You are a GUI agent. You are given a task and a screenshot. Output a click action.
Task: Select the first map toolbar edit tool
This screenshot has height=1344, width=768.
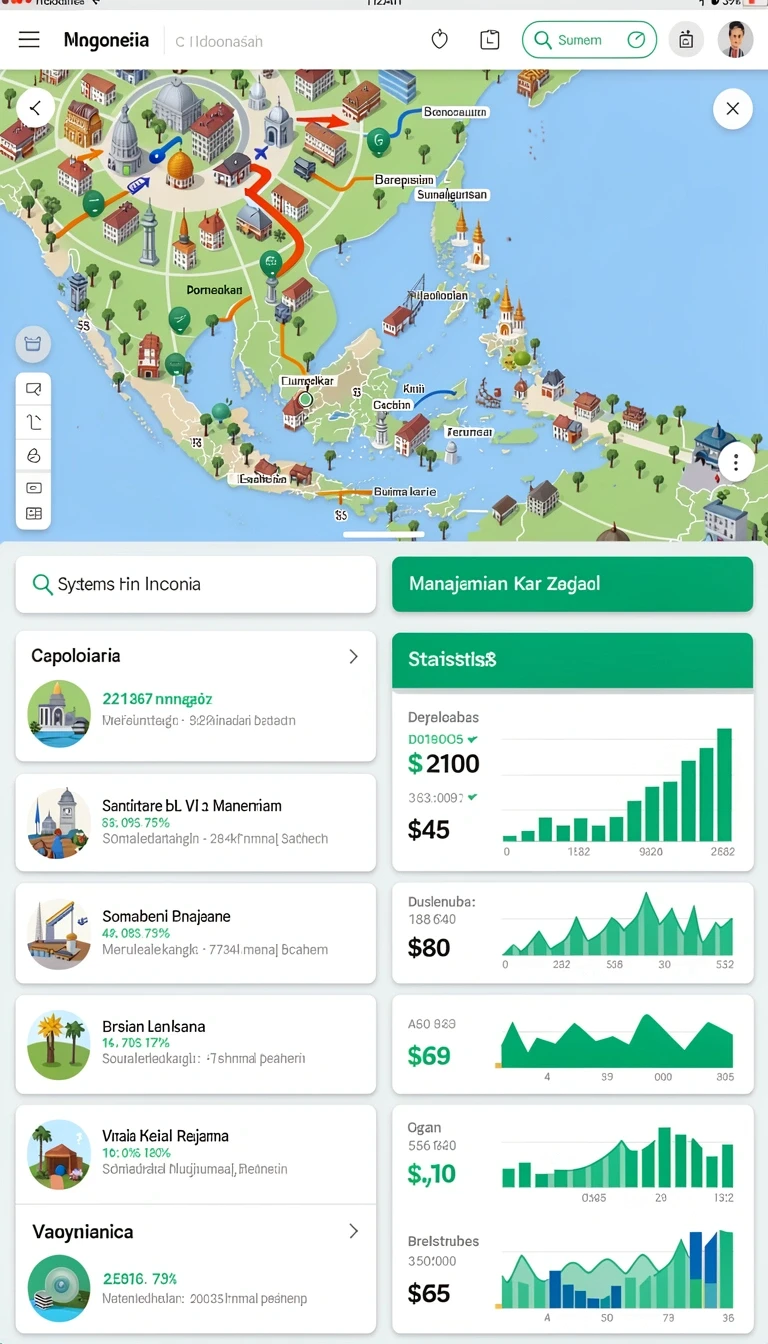[x=34, y=390]
